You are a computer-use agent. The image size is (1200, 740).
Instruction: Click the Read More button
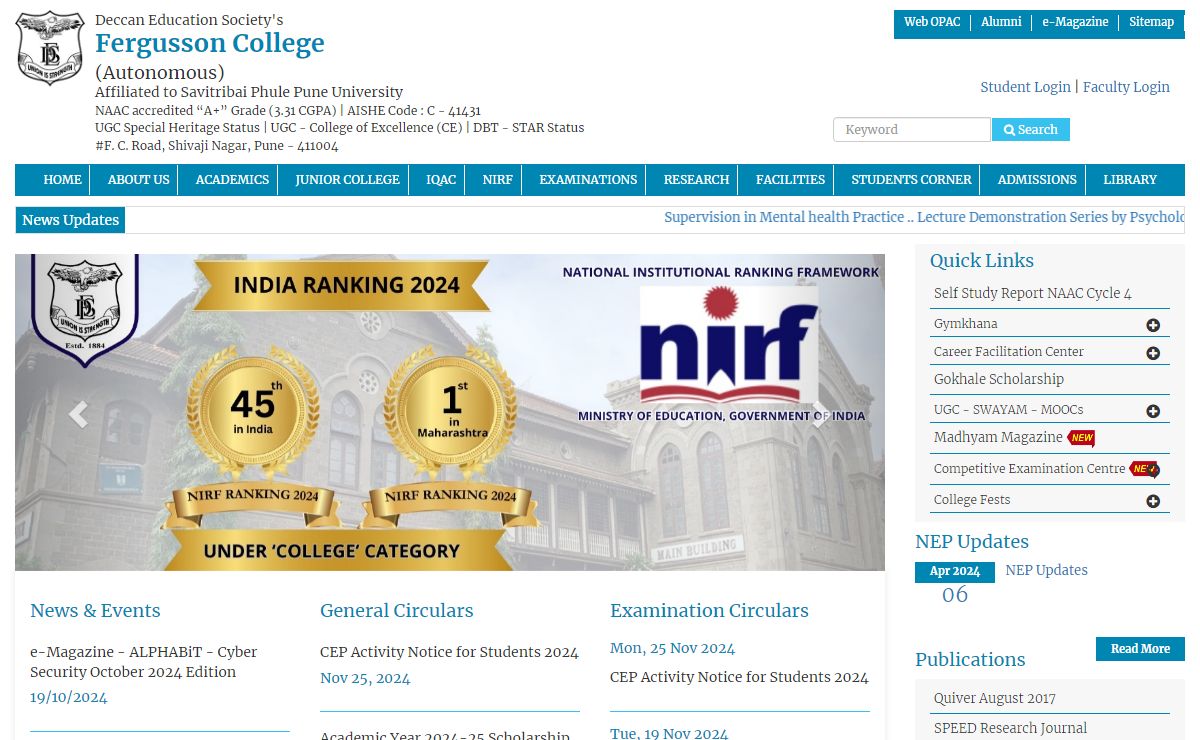pyautogui.click(x=1140, y=649)
